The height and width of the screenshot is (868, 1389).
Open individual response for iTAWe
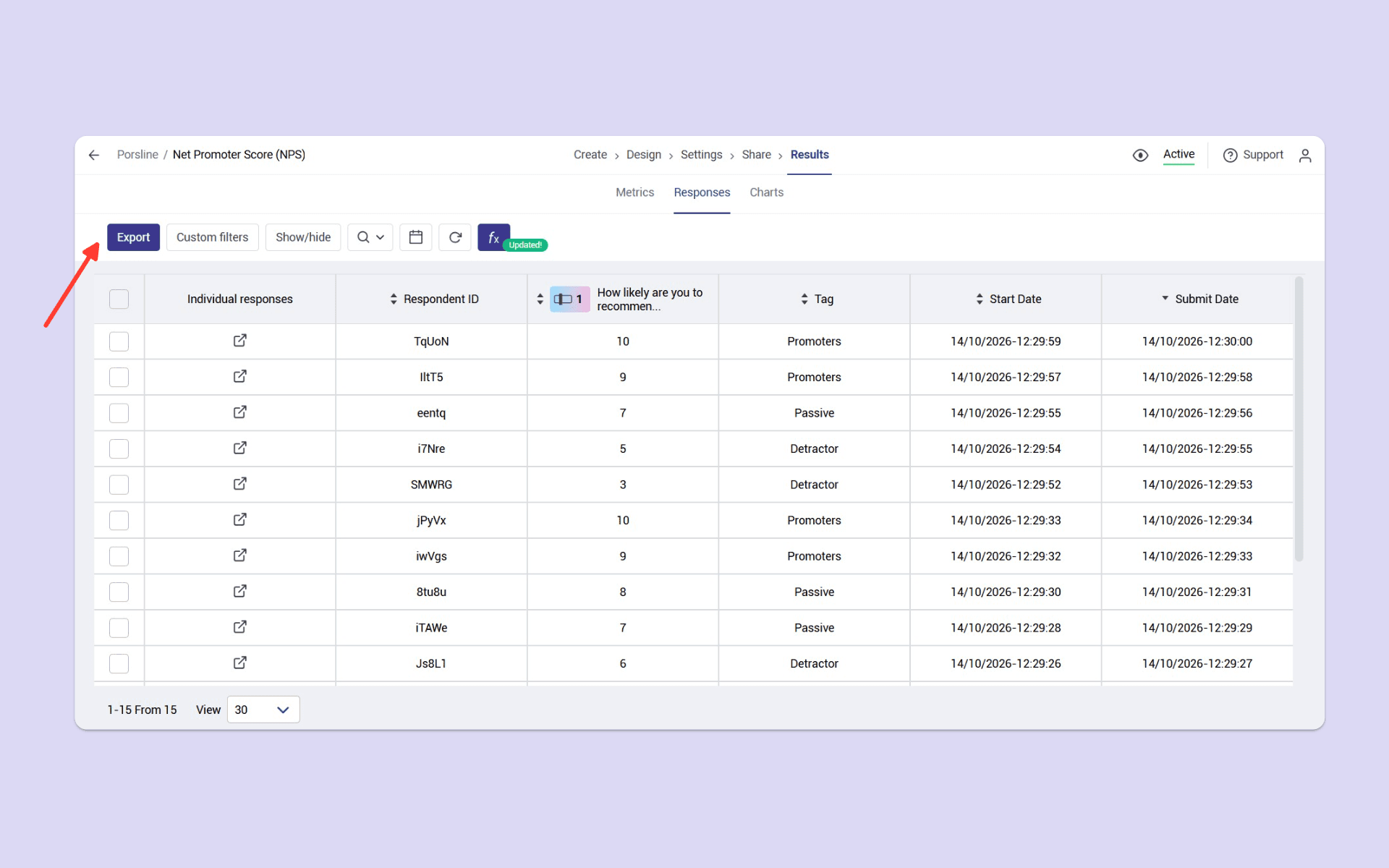[240, 627]
